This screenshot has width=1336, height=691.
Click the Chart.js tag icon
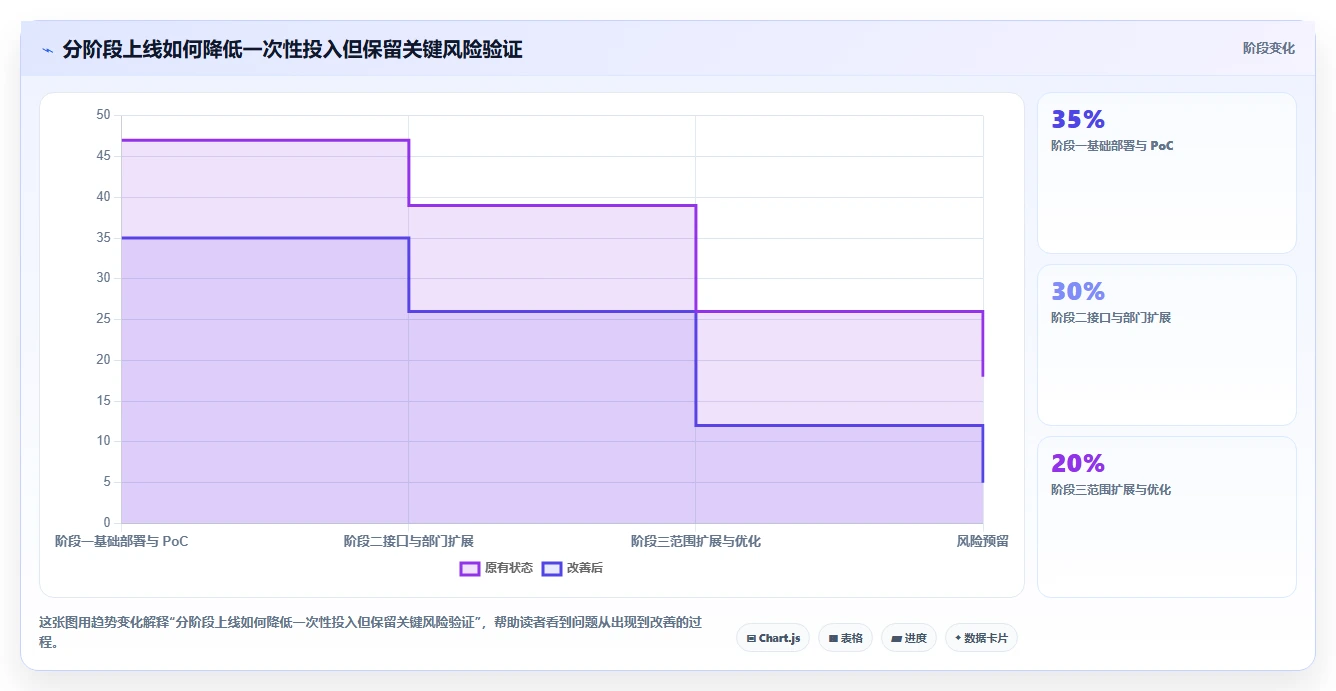point(751,638)
